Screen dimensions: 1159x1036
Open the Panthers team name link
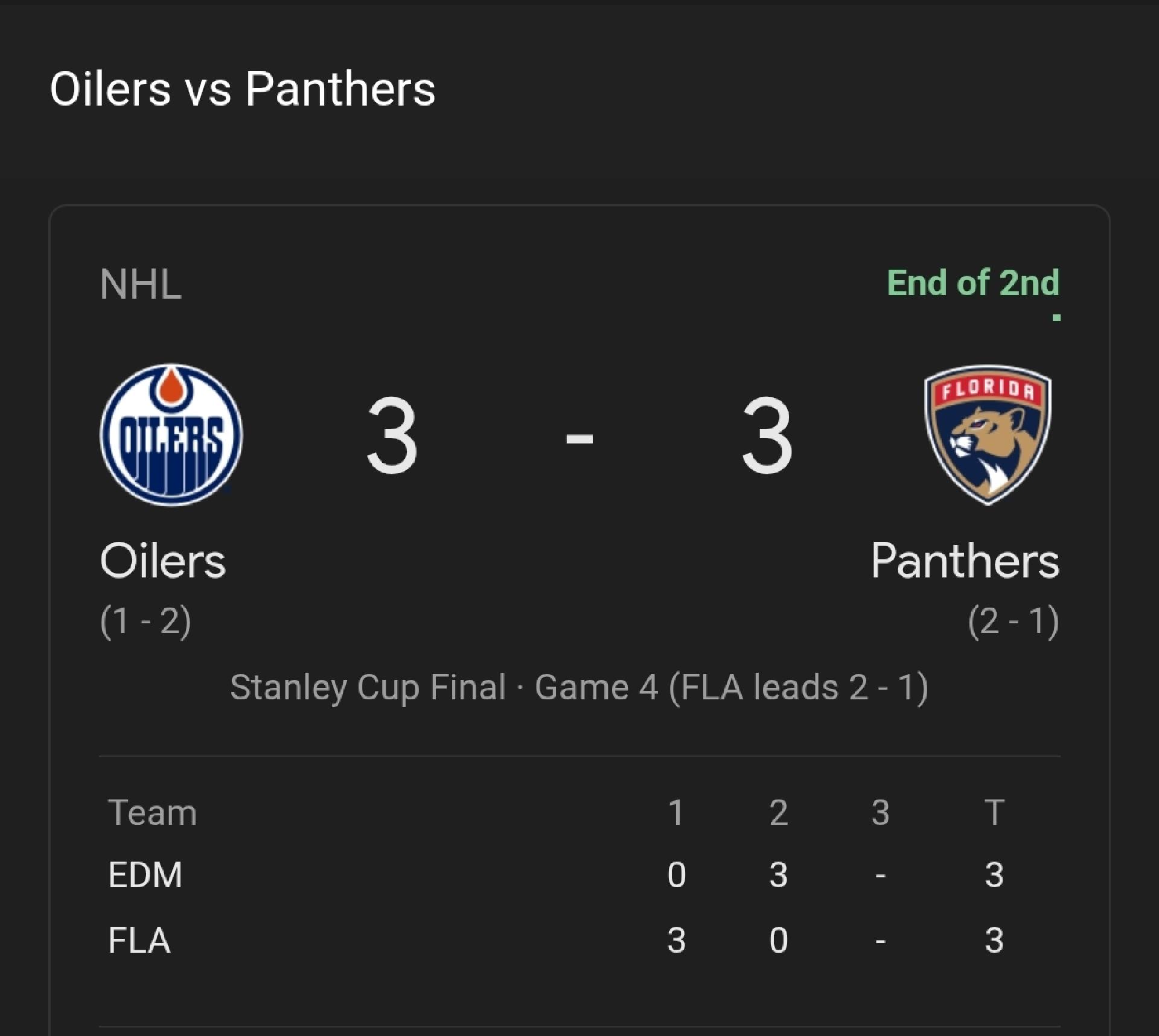965,561
